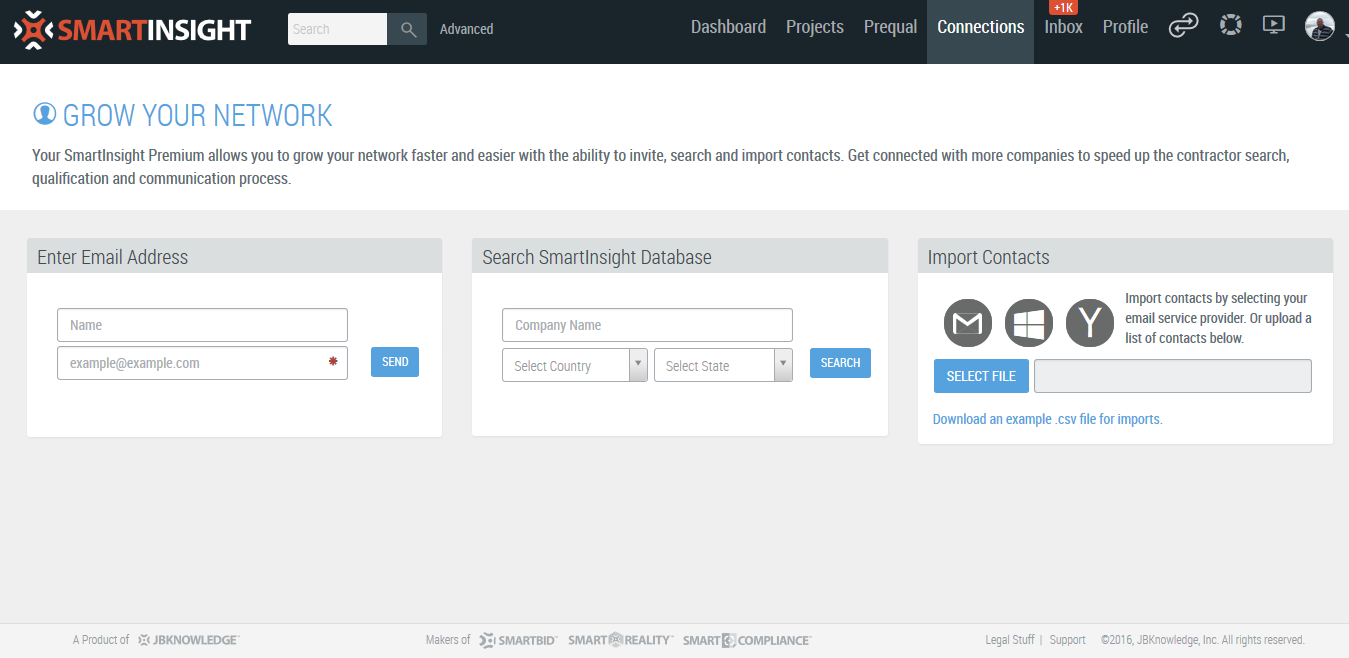Click the 'Import Contacts' panel title
The height and width of the screenshot is (658, 1349).
[x=989, y=257]
